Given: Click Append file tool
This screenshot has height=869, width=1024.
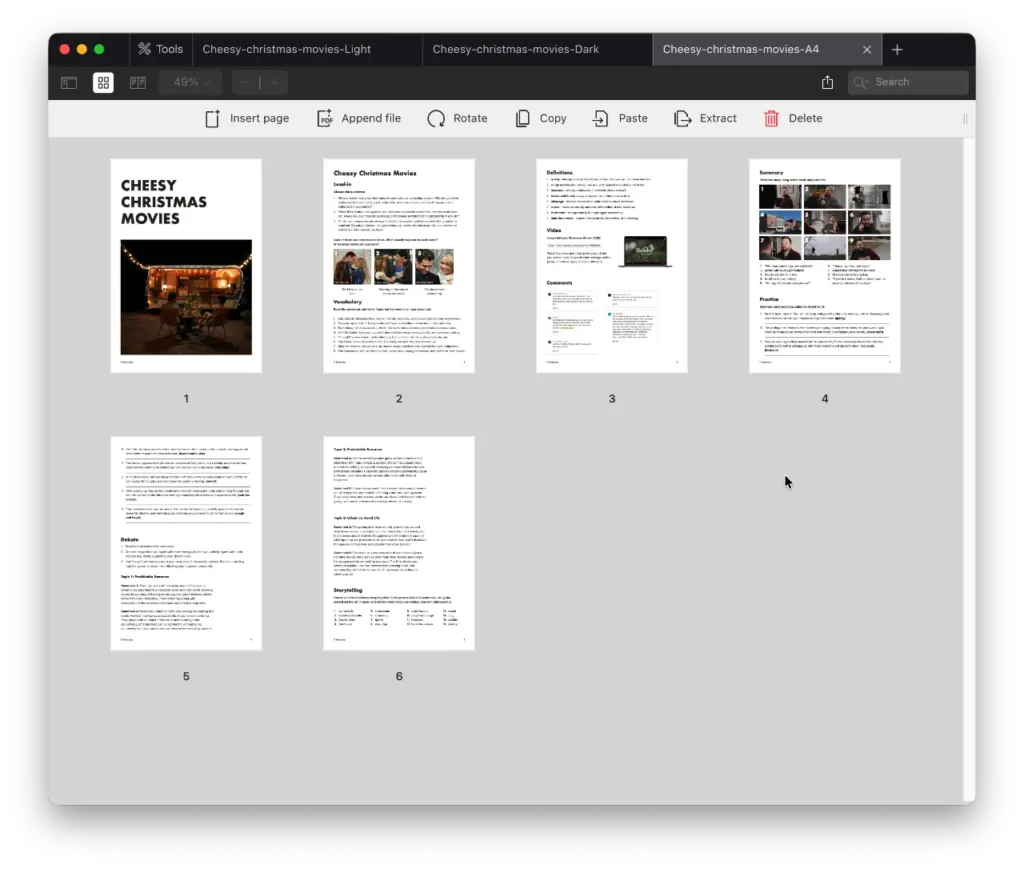Looking at the screenshot, I should (359, 118).
